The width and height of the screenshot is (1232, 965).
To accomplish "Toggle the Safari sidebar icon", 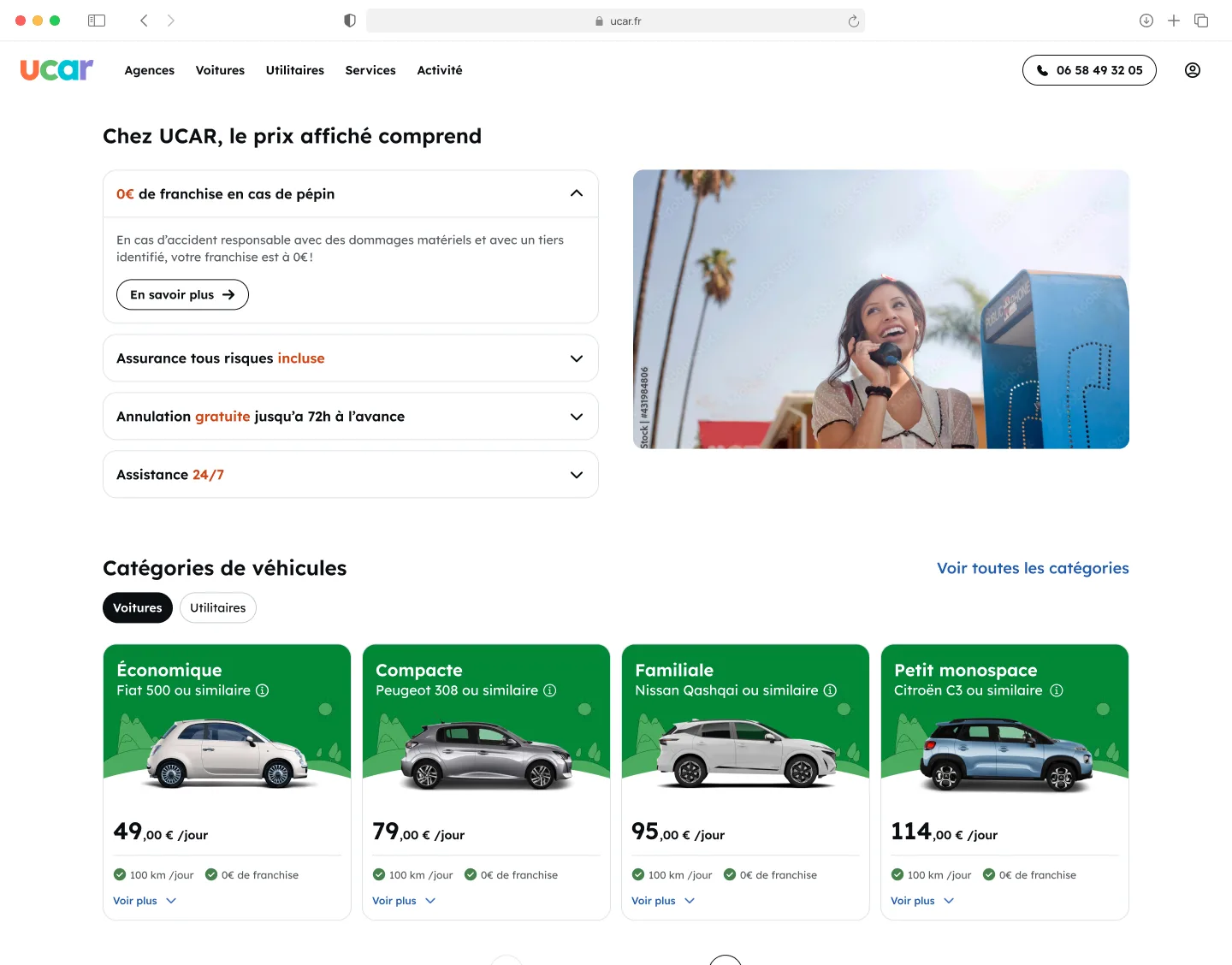I will click(x=97, y=21).
